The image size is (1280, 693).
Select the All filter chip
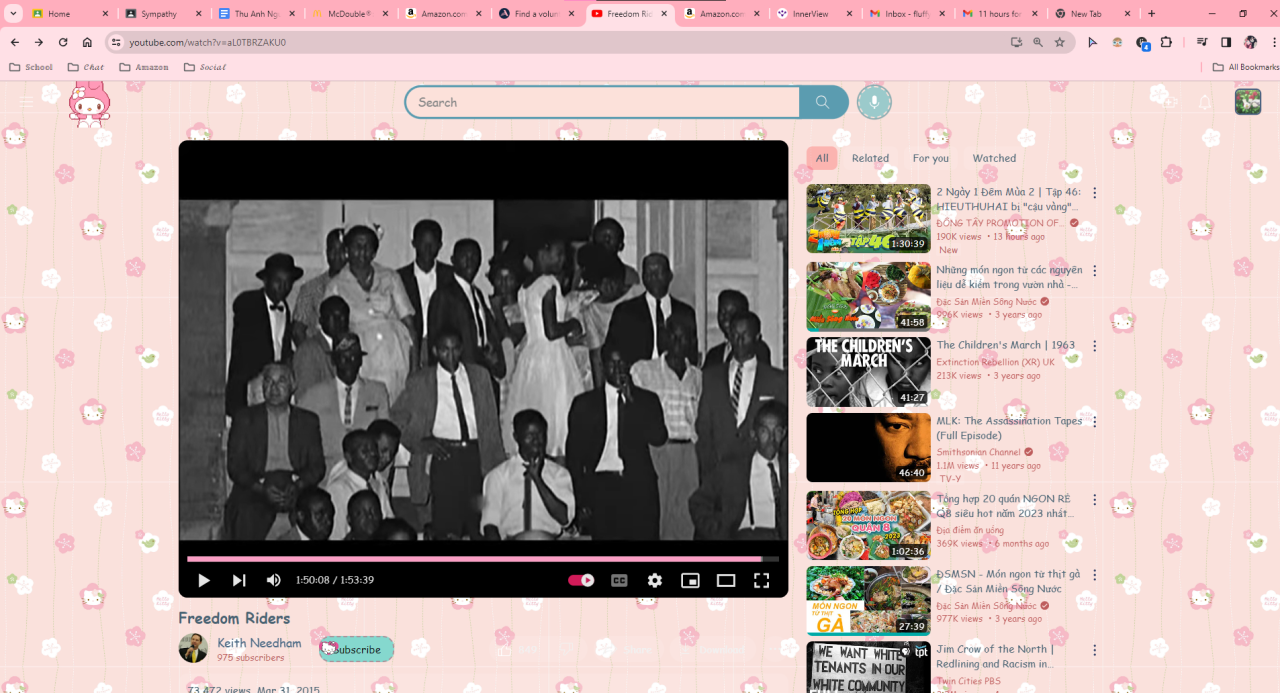point(822,158)
